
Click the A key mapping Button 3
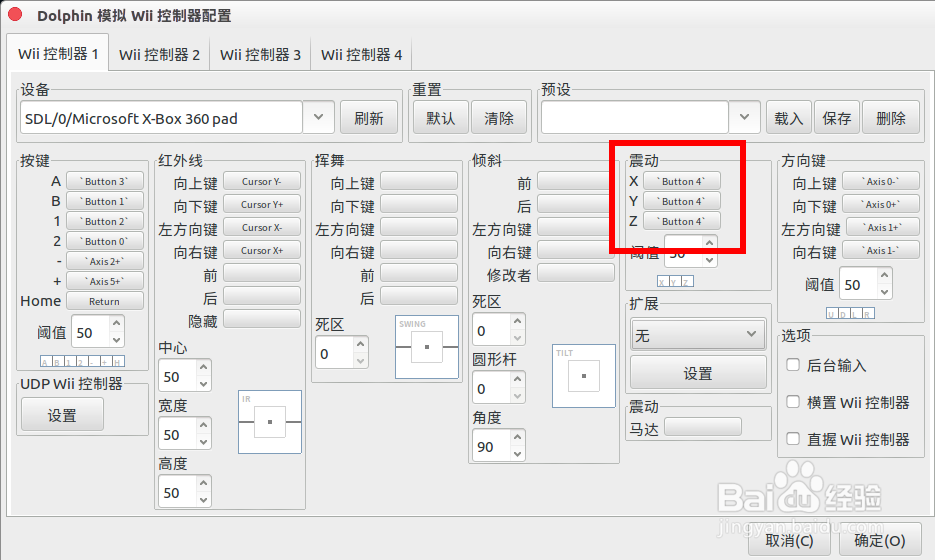[x=105, y=181]
